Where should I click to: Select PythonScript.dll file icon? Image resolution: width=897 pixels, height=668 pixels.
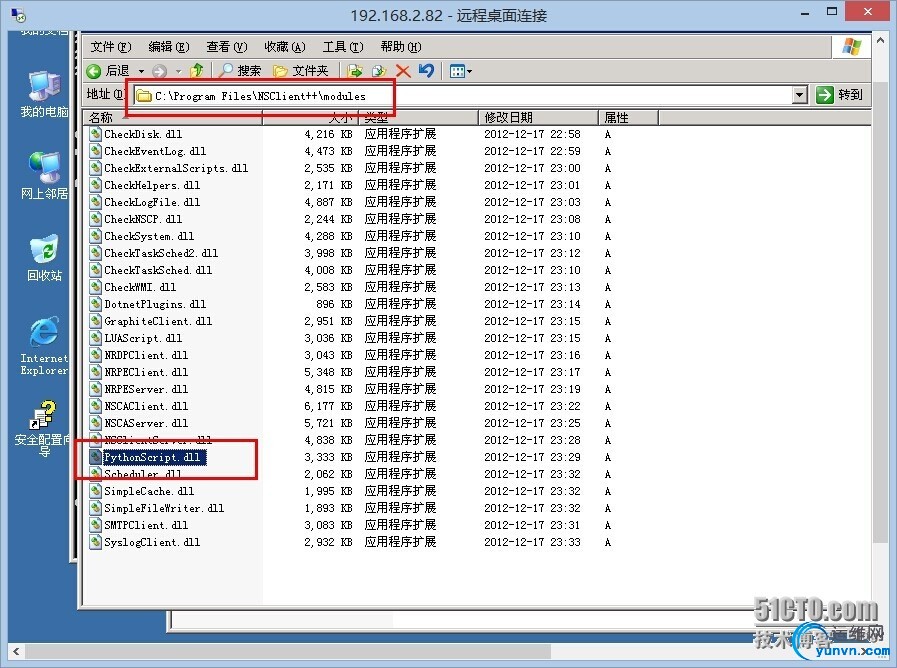(96, 457)
